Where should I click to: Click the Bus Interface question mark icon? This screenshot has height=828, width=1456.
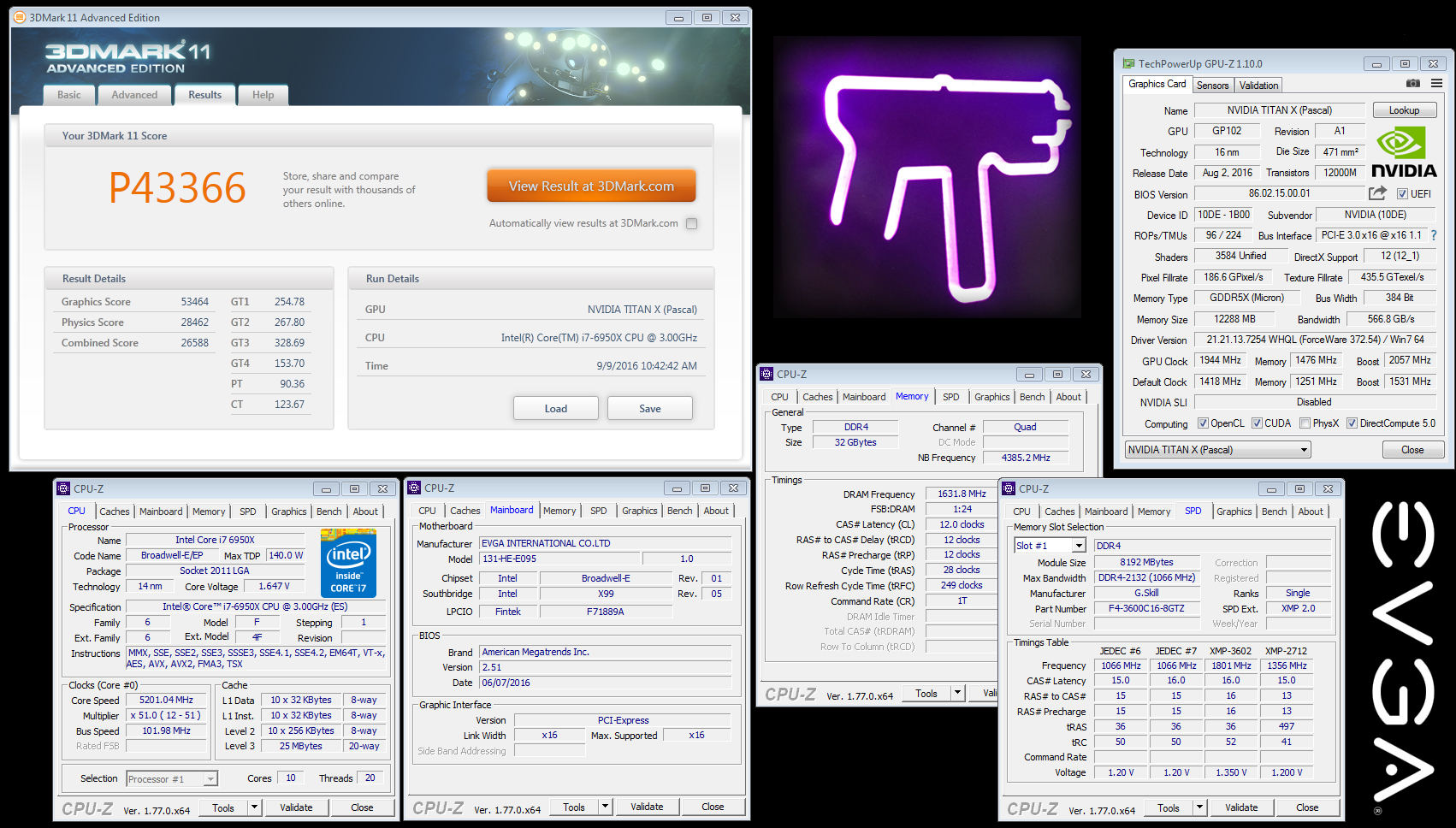(1434, 235)
